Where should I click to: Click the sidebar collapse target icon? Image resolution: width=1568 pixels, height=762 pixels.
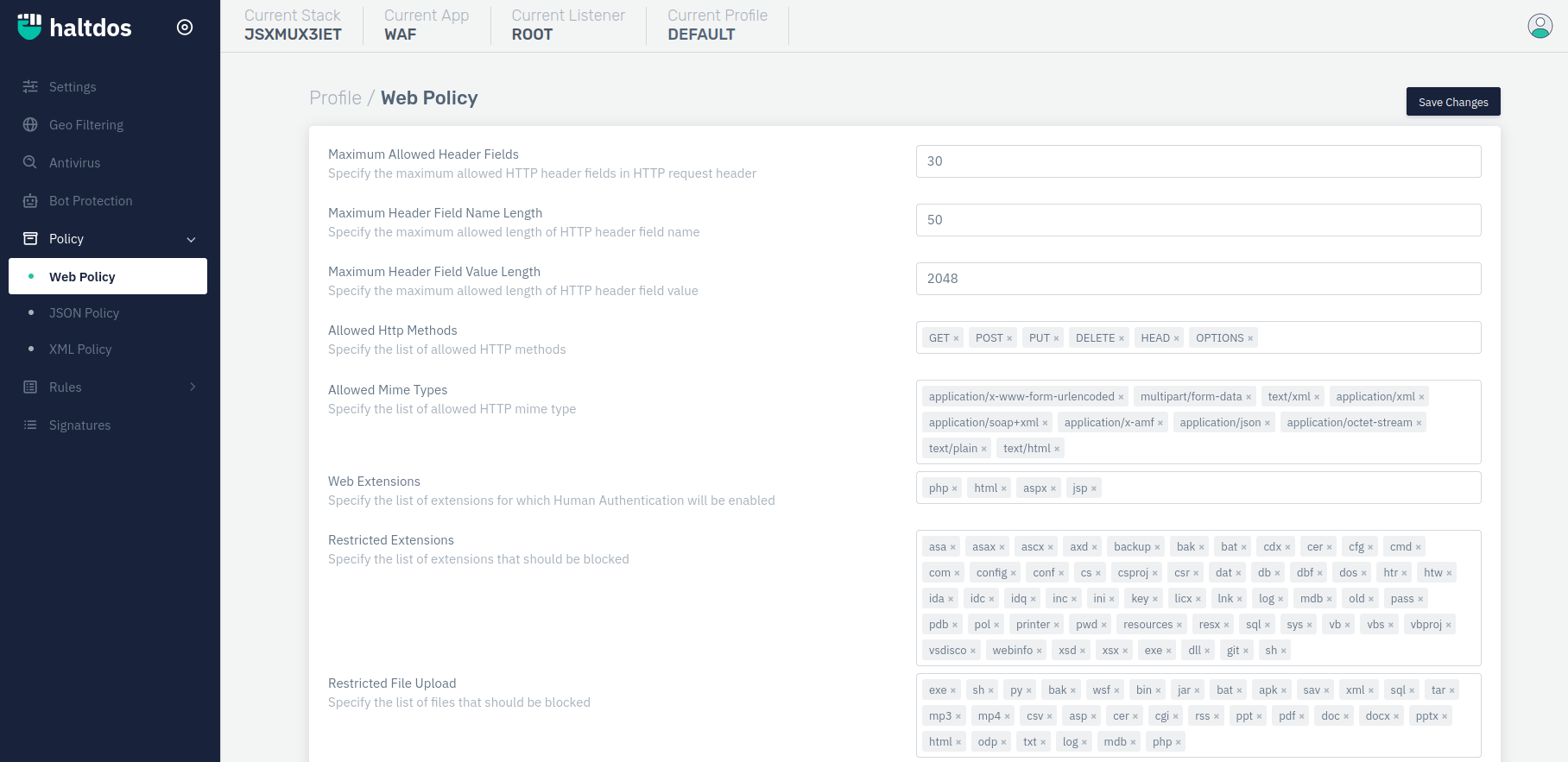tap(185, 27)
